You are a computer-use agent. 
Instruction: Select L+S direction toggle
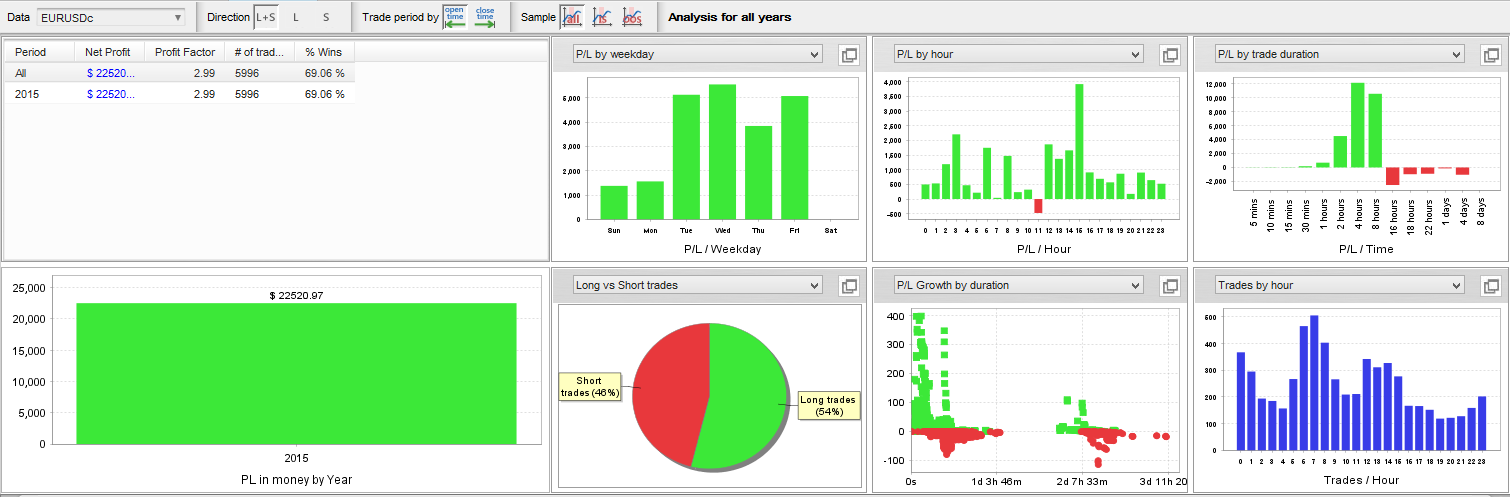click(265, 17)
